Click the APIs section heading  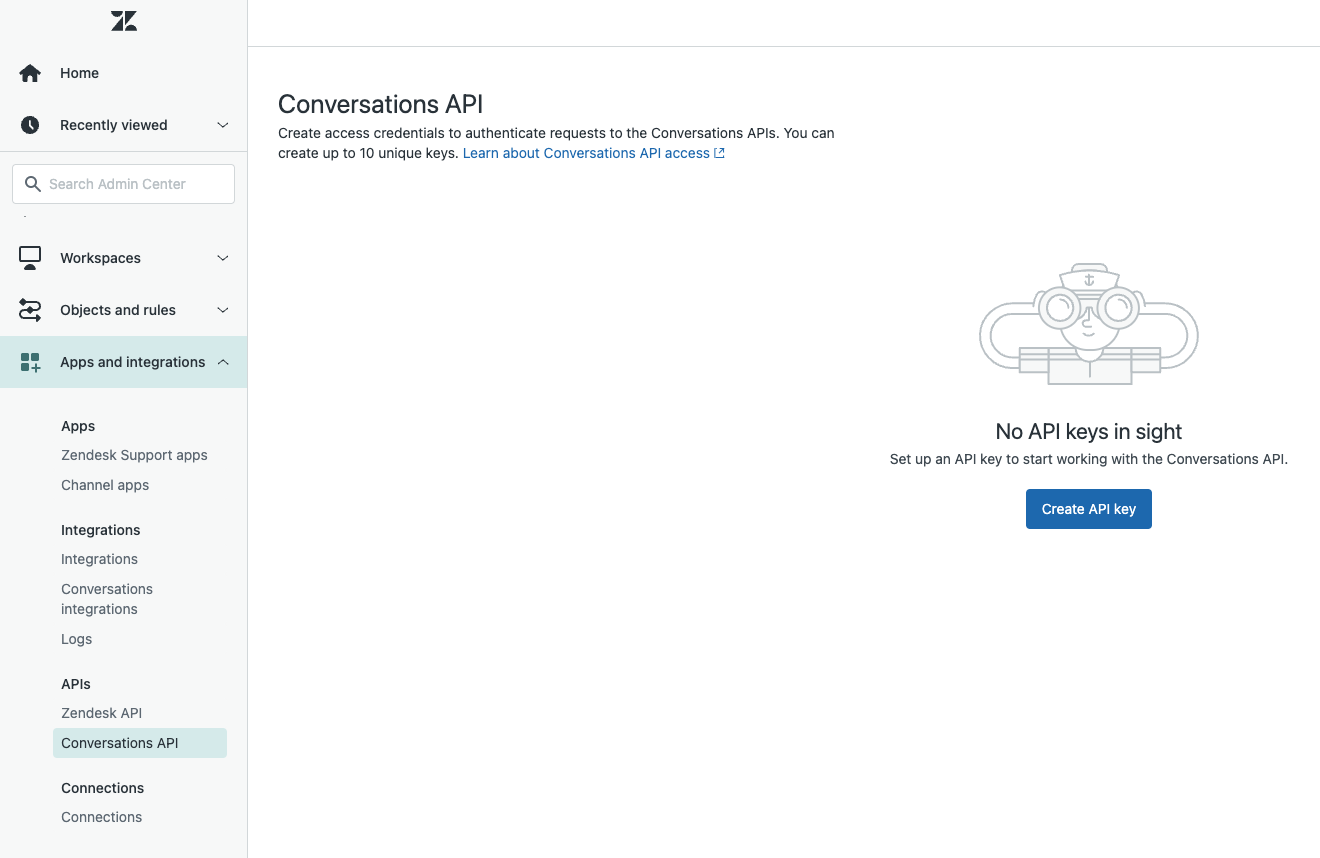[76, 684]
